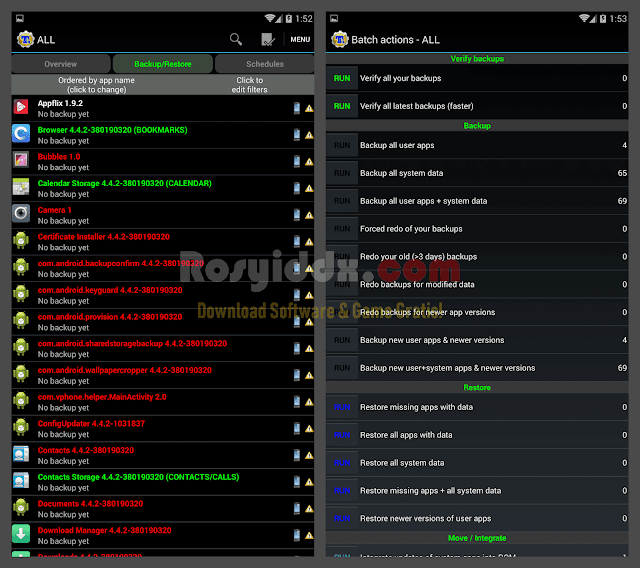Open the Camera 1 app icon
This screenshot has height=568, width=640.
click(x=21, y=214)
